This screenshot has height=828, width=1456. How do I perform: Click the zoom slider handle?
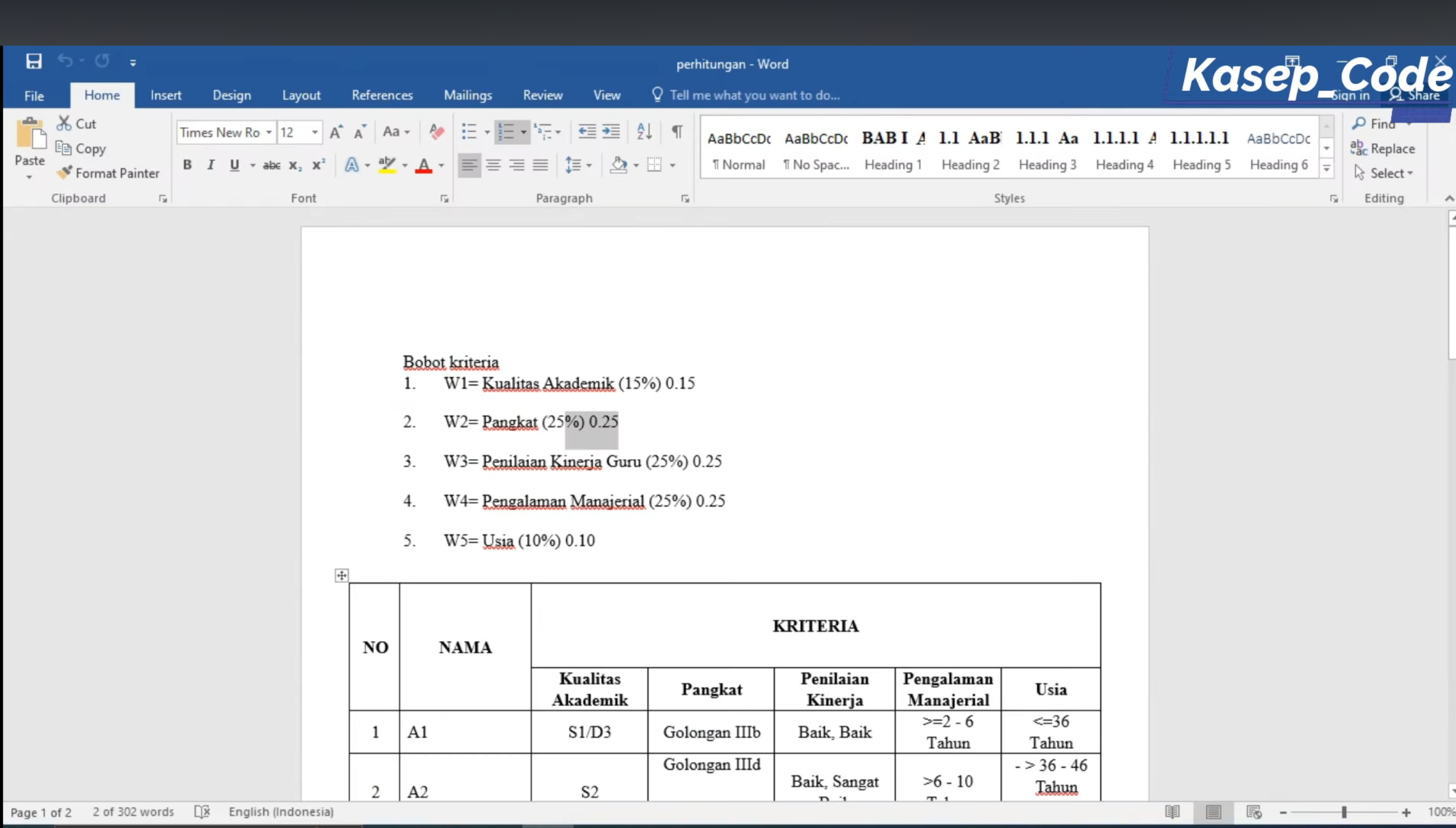coord(1344,812)
